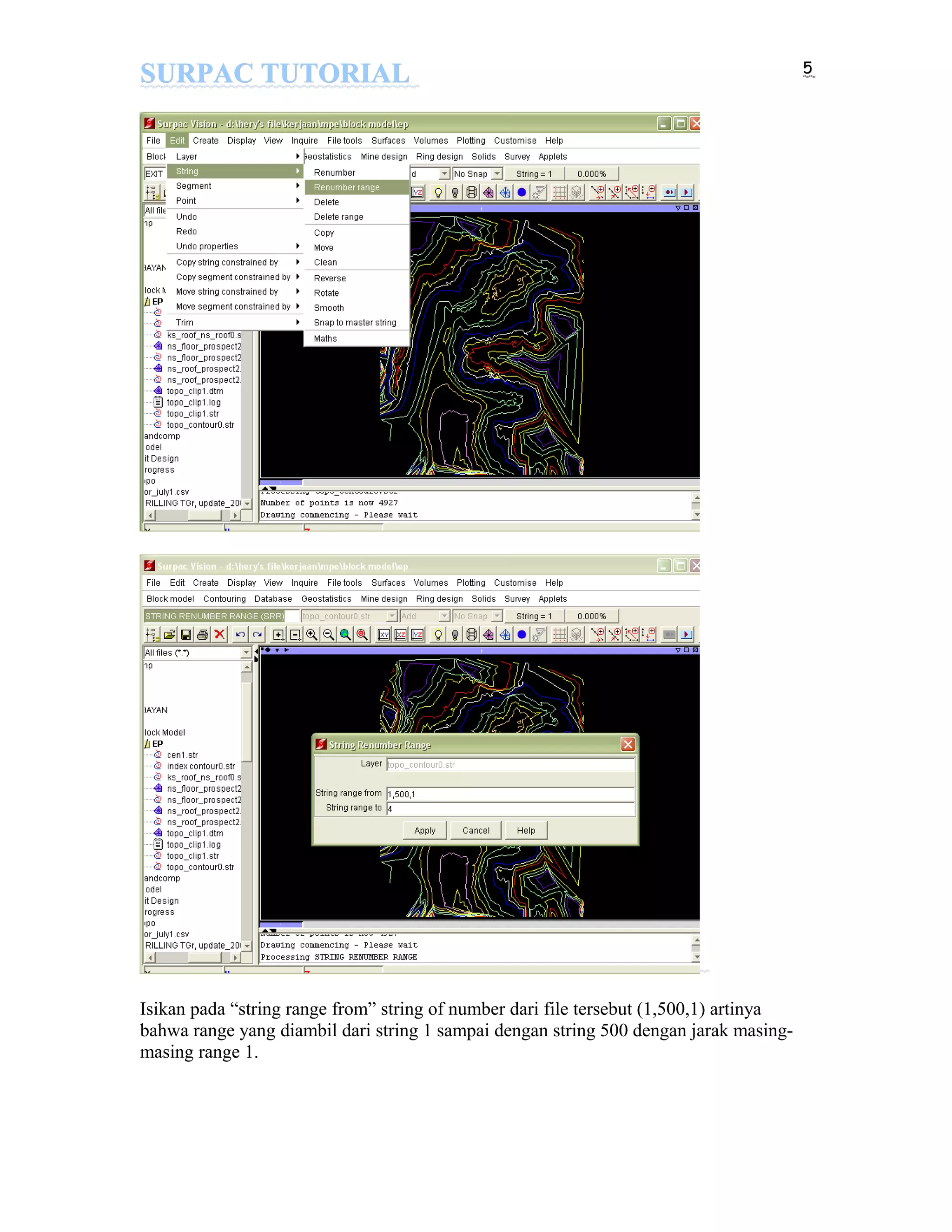Select the XY plane view icon
Viewport: 952px width, 1232px height.
click(x=384, y=635)
